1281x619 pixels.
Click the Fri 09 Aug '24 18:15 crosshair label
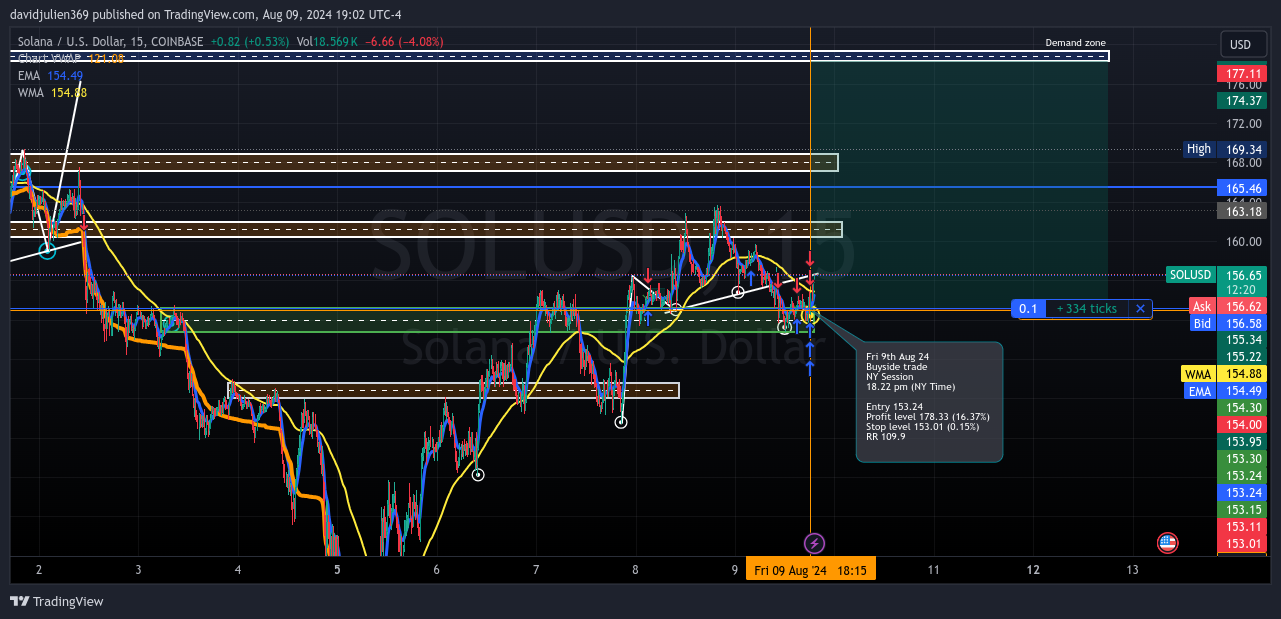pos(811,570)
